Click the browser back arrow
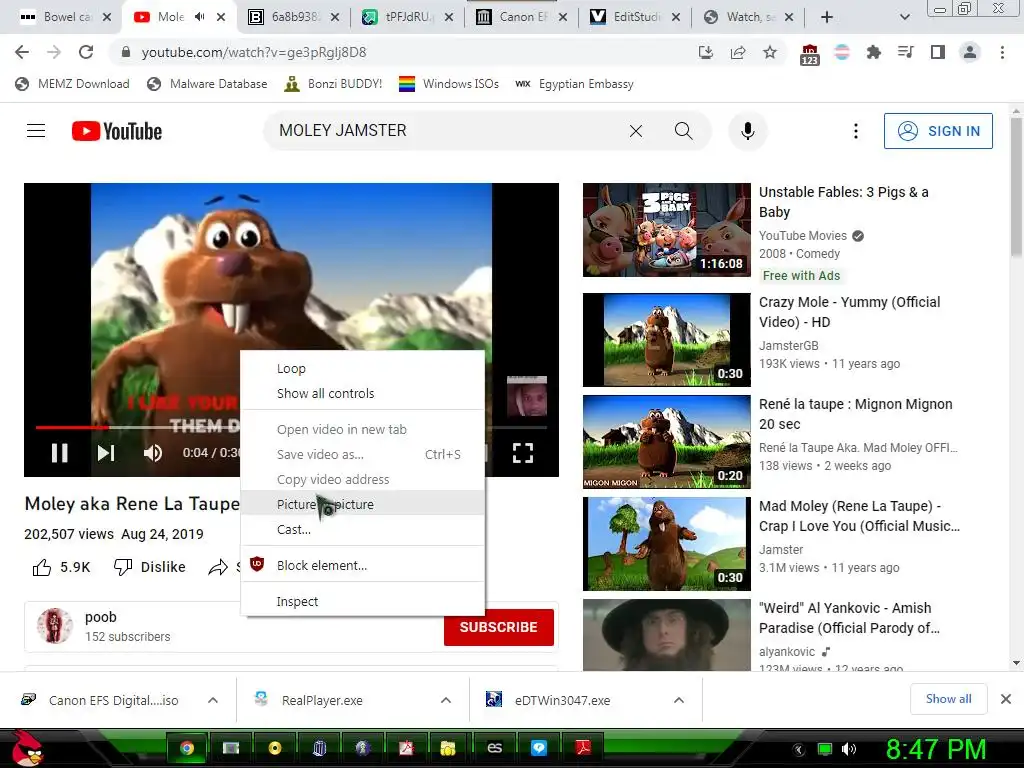The height and width of the screenshot is (768, 1024). pyautogui.click(x=22, y=52)
